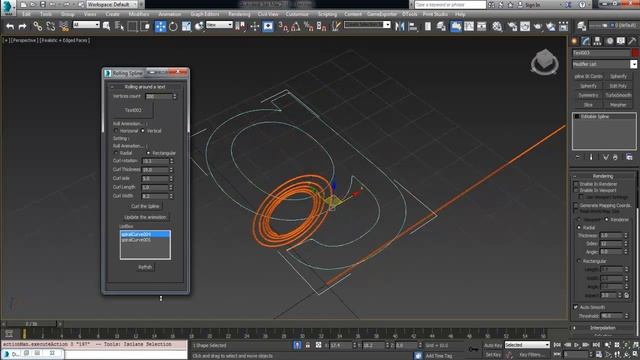Screen dimensions: 640x360
Task: Toggle Window/Crossing selection mode
Action: 145,27
